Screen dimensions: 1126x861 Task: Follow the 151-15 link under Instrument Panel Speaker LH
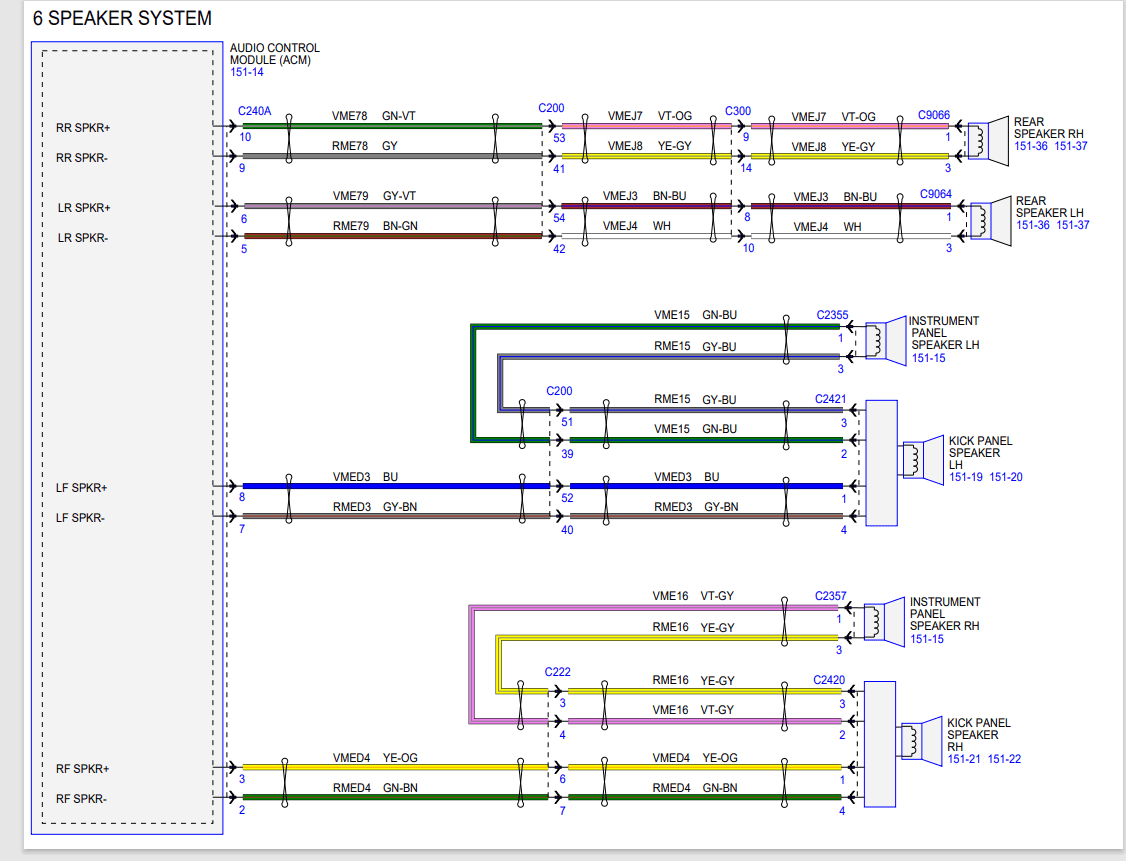(929, 358)
